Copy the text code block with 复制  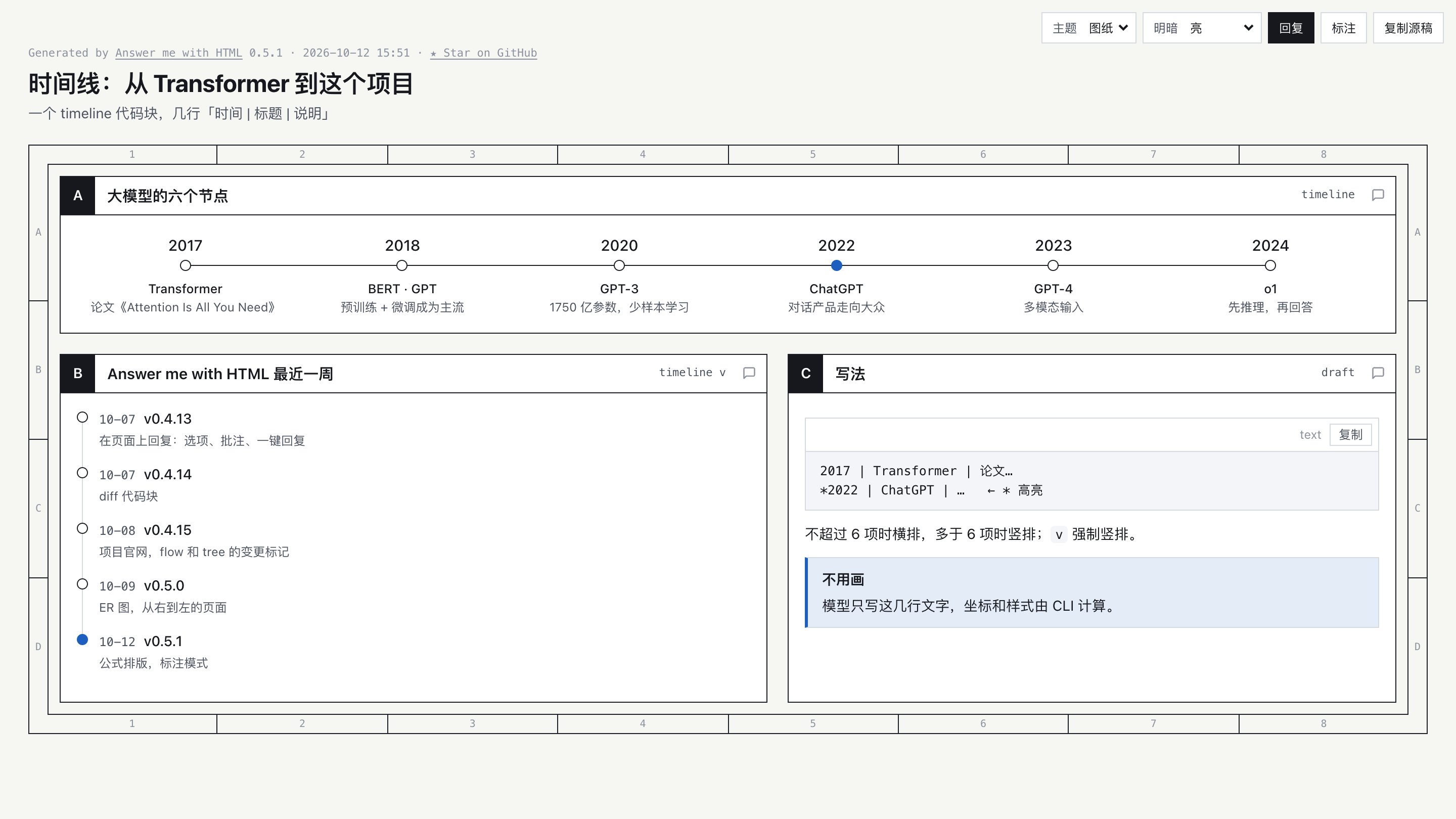(x=1350, y=435)
